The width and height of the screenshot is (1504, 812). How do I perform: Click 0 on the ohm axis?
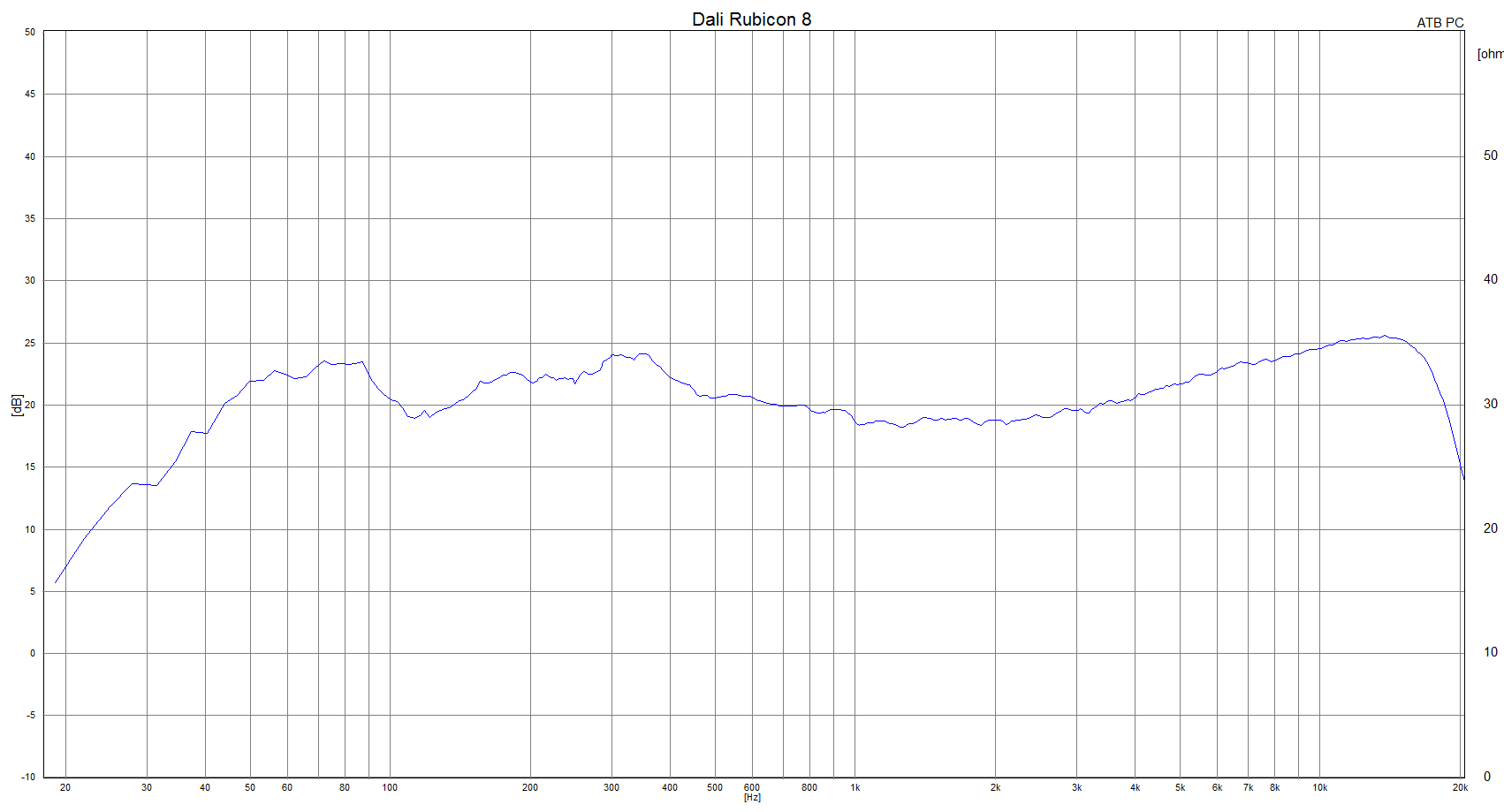coord(1487,777)
